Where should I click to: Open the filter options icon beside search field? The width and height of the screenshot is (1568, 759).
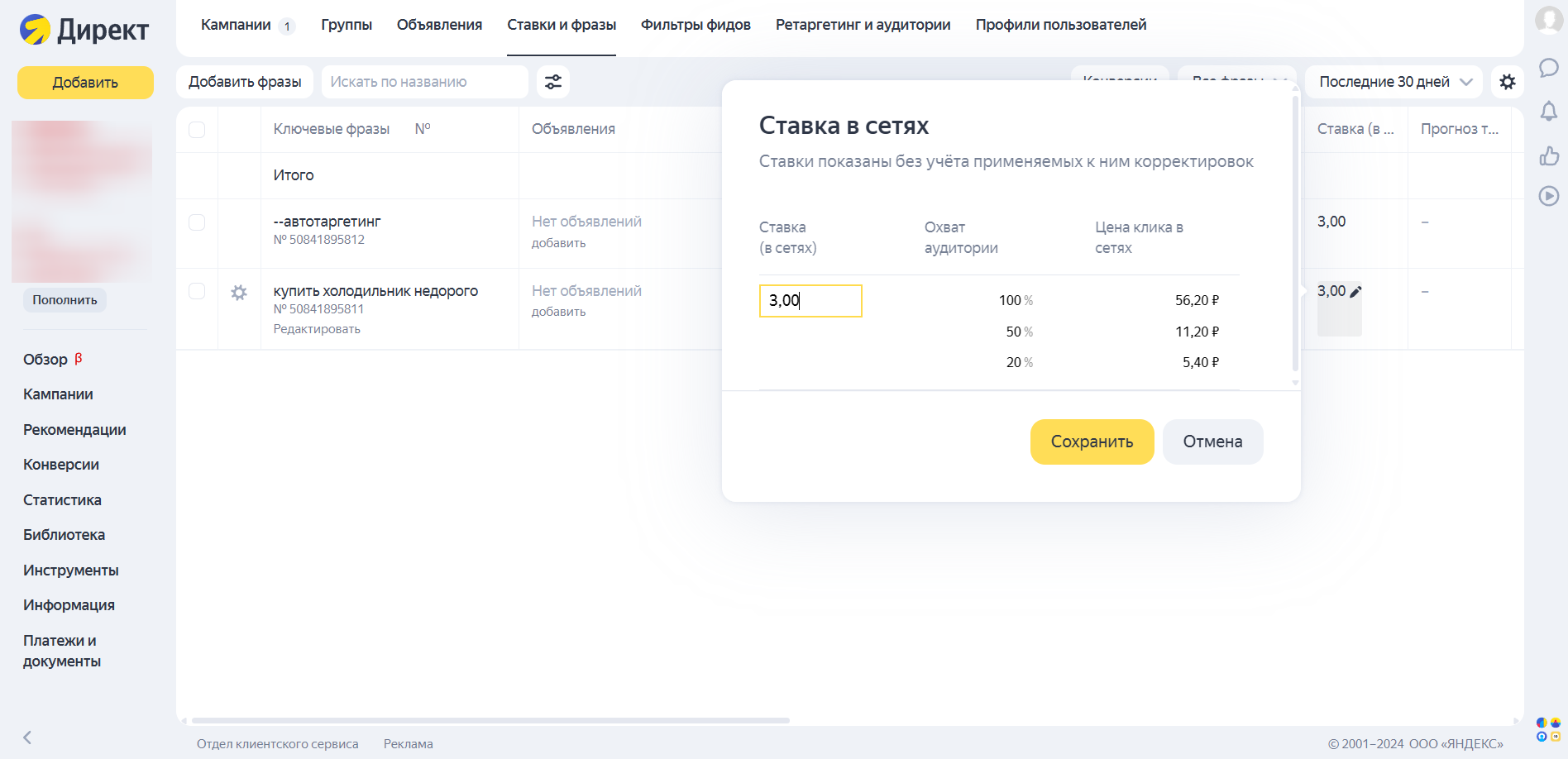(x=552, y=82)
